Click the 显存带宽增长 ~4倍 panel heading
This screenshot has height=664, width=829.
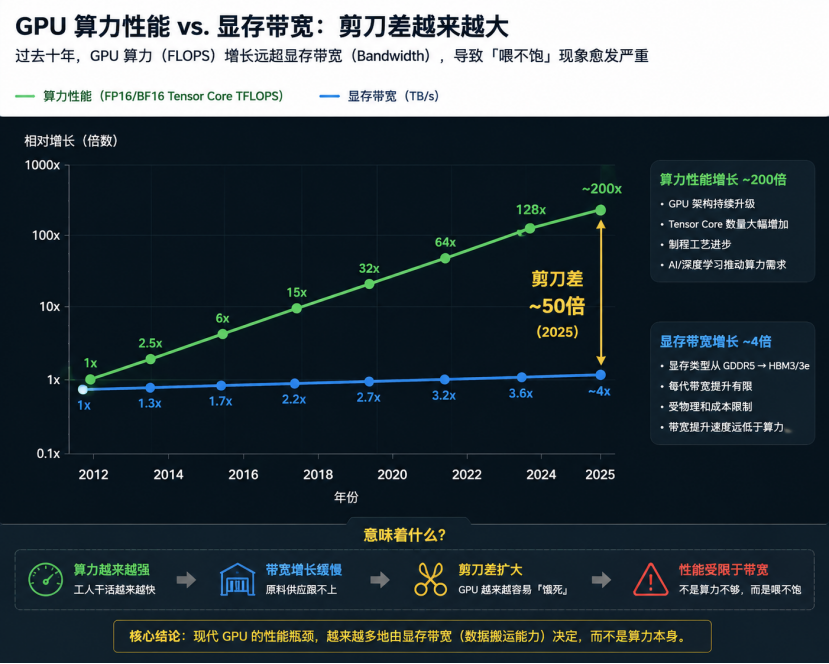coord(715,342)
